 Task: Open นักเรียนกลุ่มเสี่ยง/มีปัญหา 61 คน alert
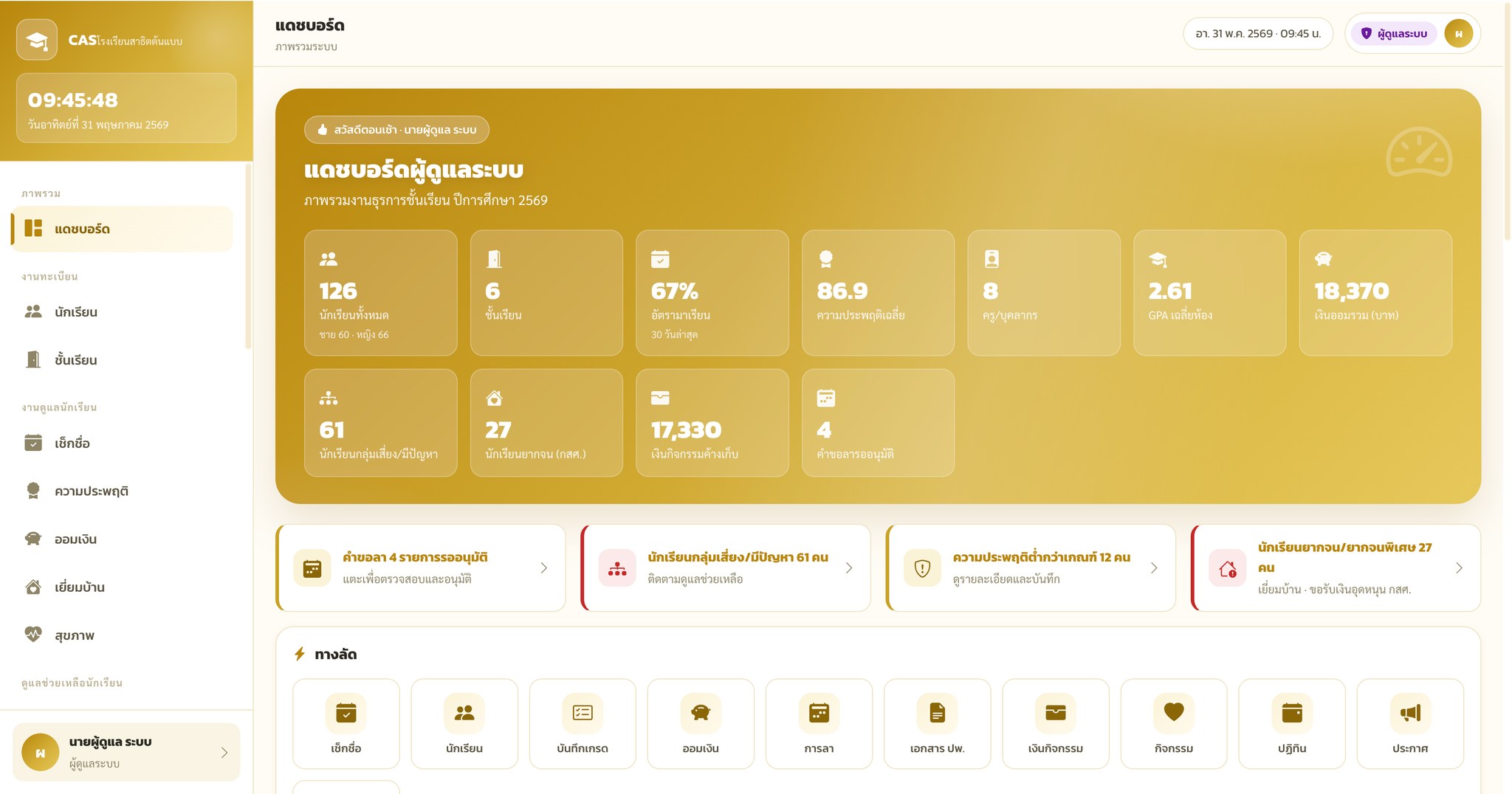pos(726,568)
